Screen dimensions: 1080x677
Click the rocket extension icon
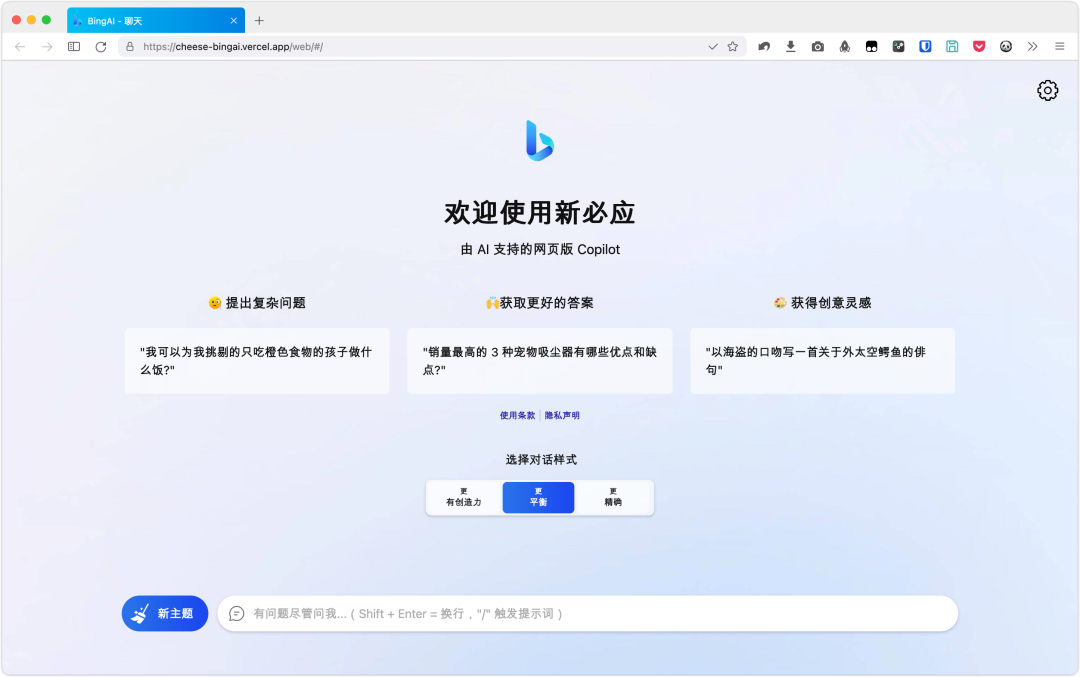pos(844,47)
